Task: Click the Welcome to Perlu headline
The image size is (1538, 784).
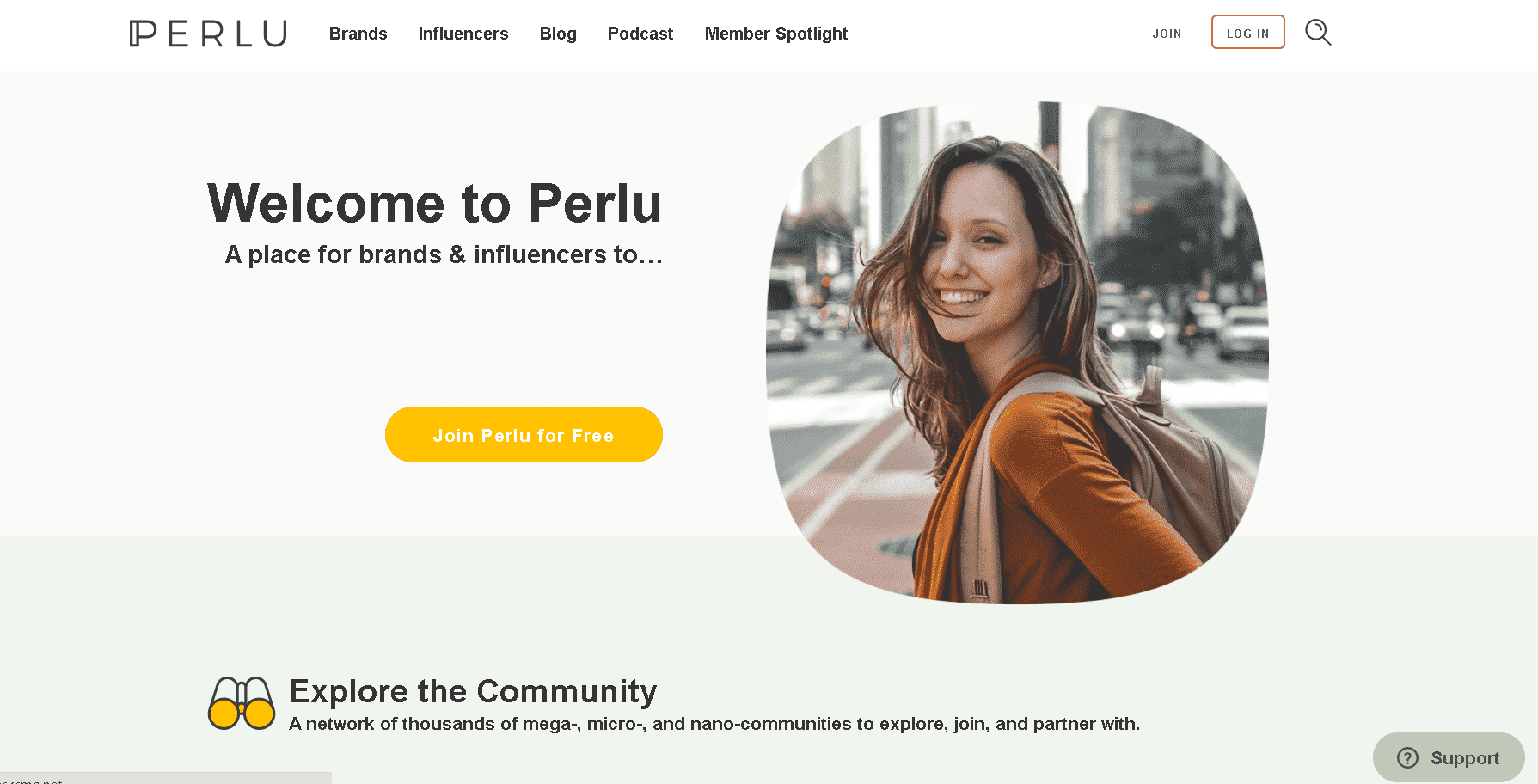Action: click(x=435, y=204)
